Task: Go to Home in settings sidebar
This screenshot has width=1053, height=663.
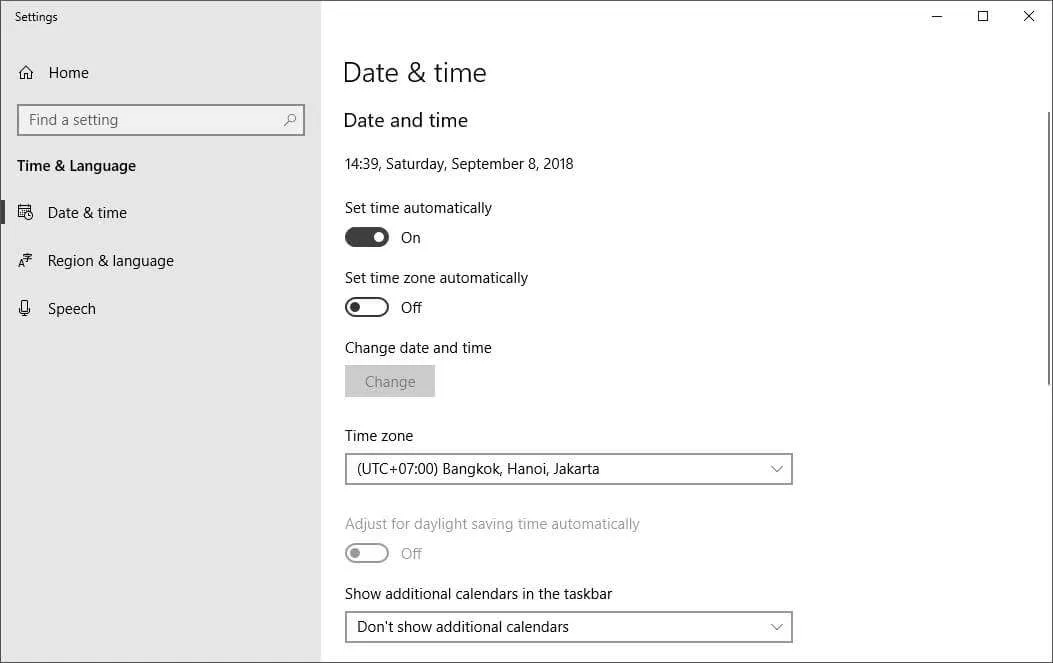Action: click(x=68, y=73)
